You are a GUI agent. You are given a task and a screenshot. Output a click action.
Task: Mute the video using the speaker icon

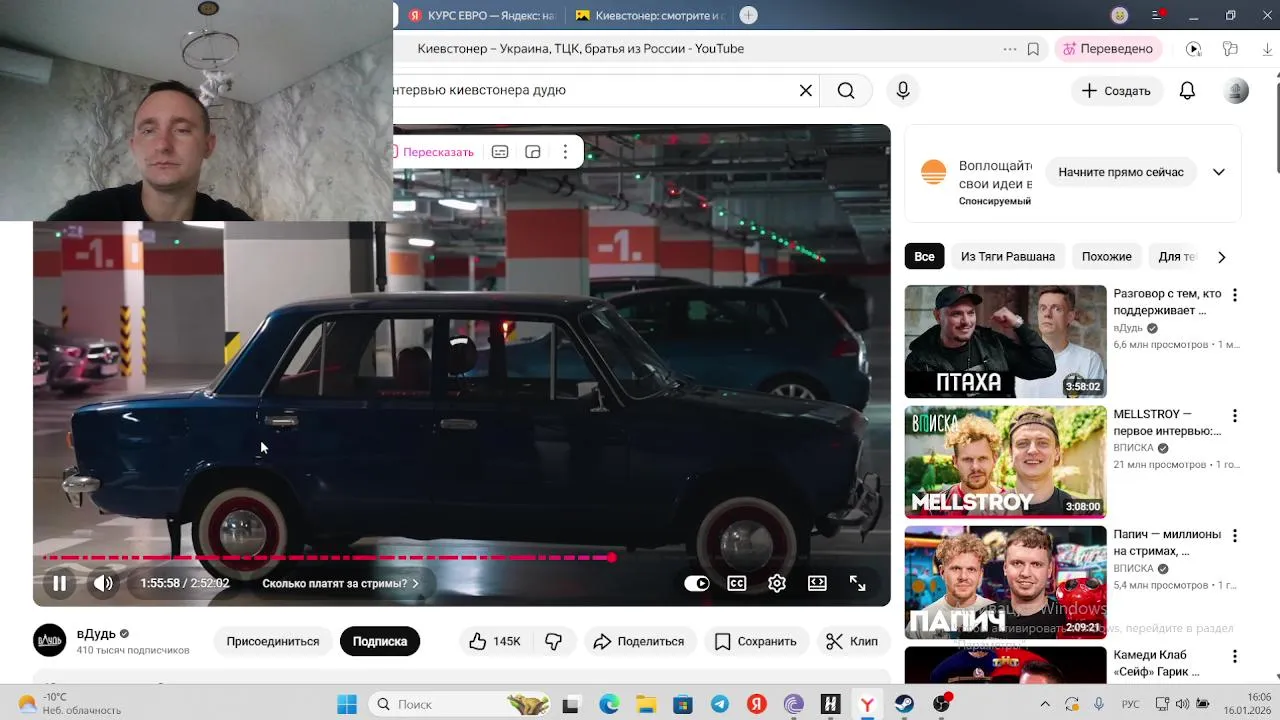(103, 583)
